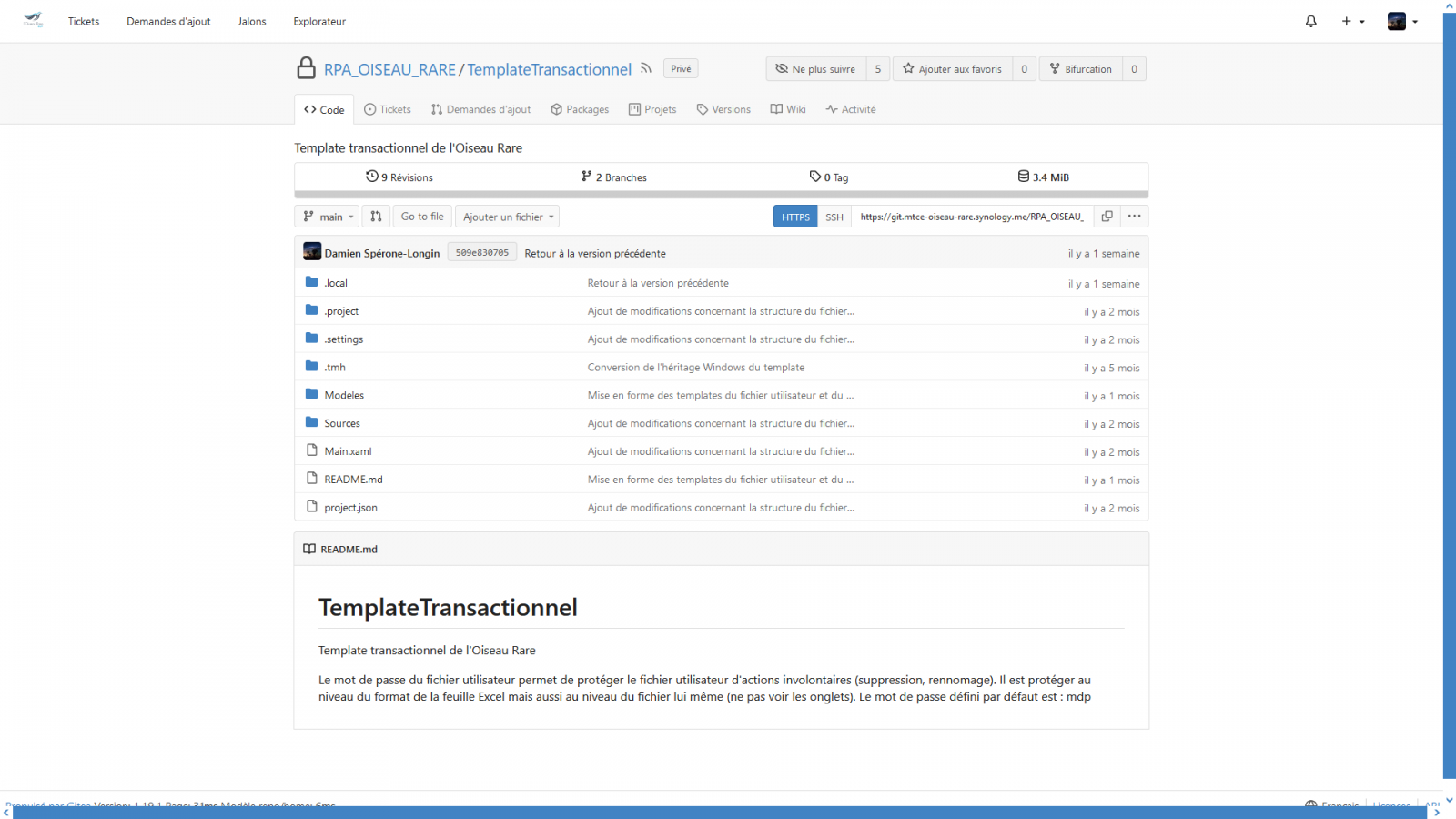Click the language statistics bar below Révisions
The height and width of the screenshot is (819, 1456).
tap(721, 194)
